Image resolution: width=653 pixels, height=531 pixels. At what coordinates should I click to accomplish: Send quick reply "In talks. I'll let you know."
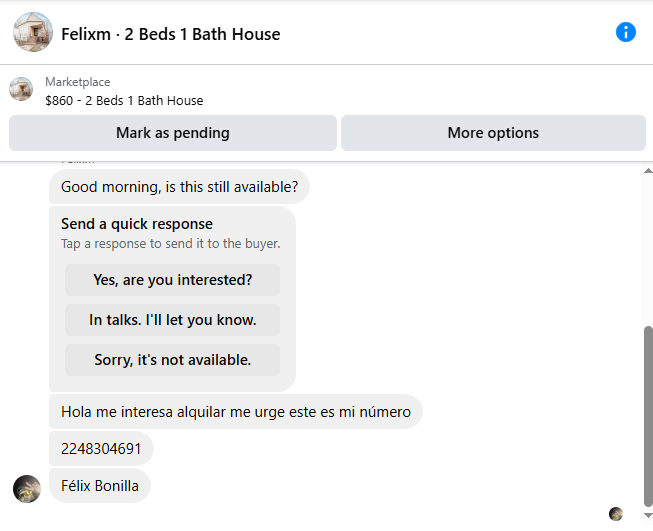pos(172,320)
